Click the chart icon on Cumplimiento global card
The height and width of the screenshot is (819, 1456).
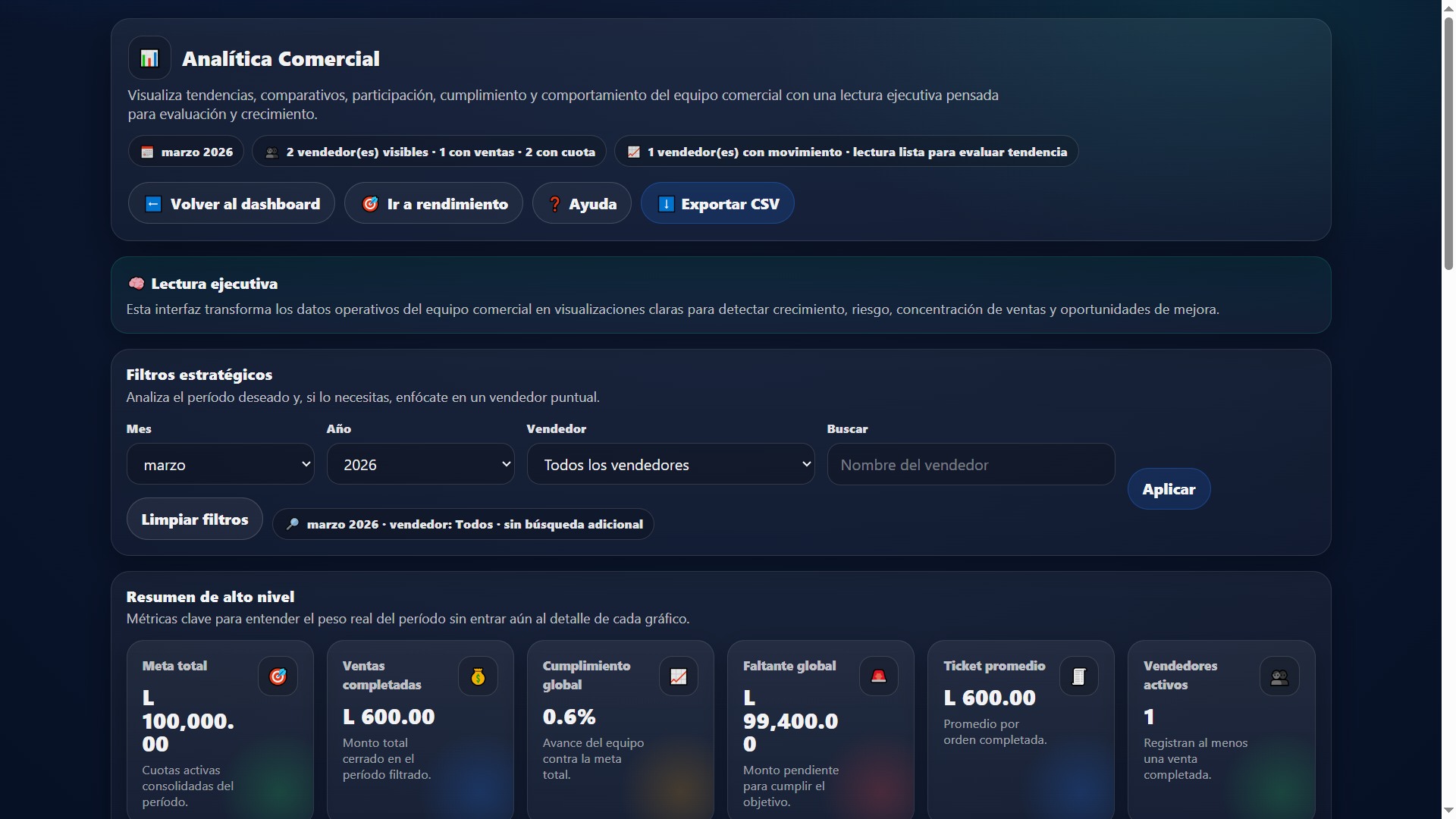pos(677,676)
